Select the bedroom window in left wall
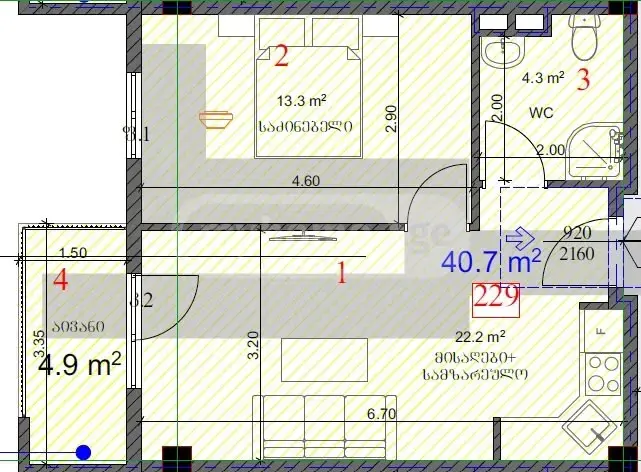This screenshot has width=641, height=472. [x=133, y=116]
